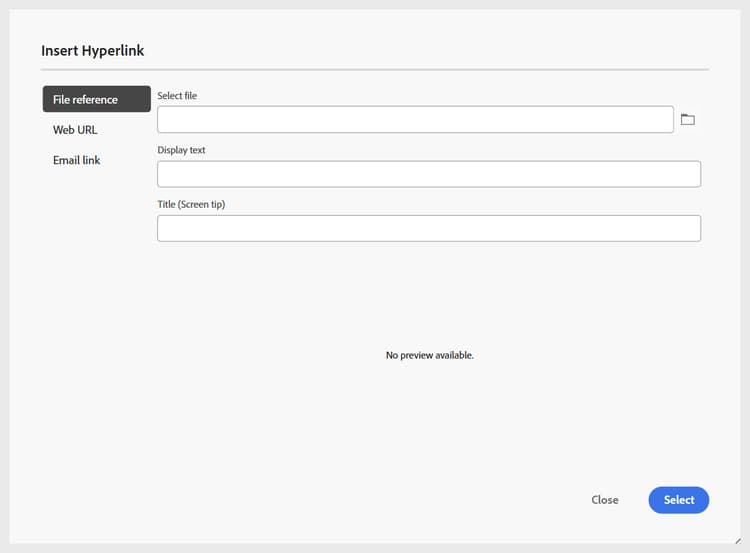Click empty sidebar space below Email link
Screen dimensions: 750x553
tap(95, 300)
